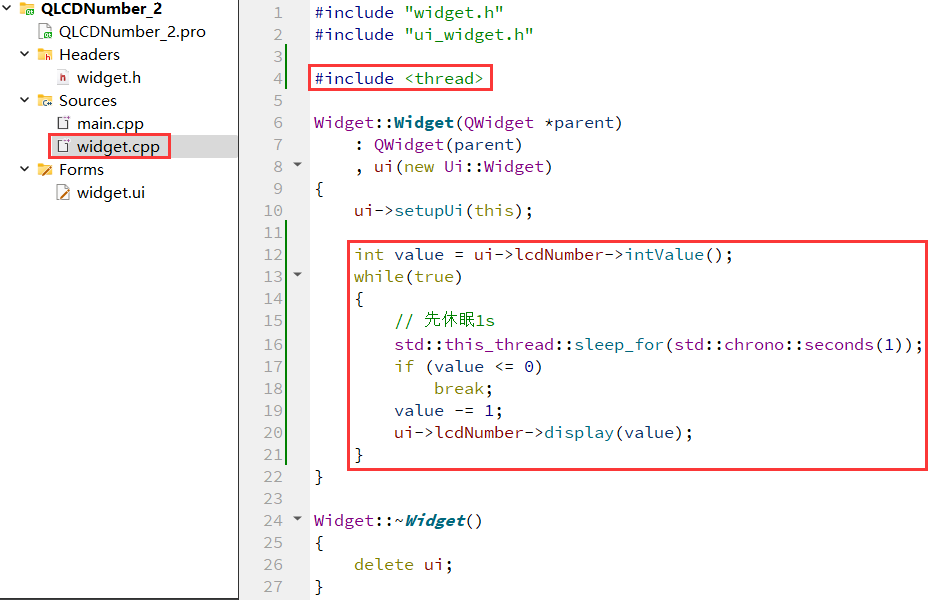Open QLCDNumber_2.pro in the project tree
This screenshot has height=600, width=931.
coord(132,31)
